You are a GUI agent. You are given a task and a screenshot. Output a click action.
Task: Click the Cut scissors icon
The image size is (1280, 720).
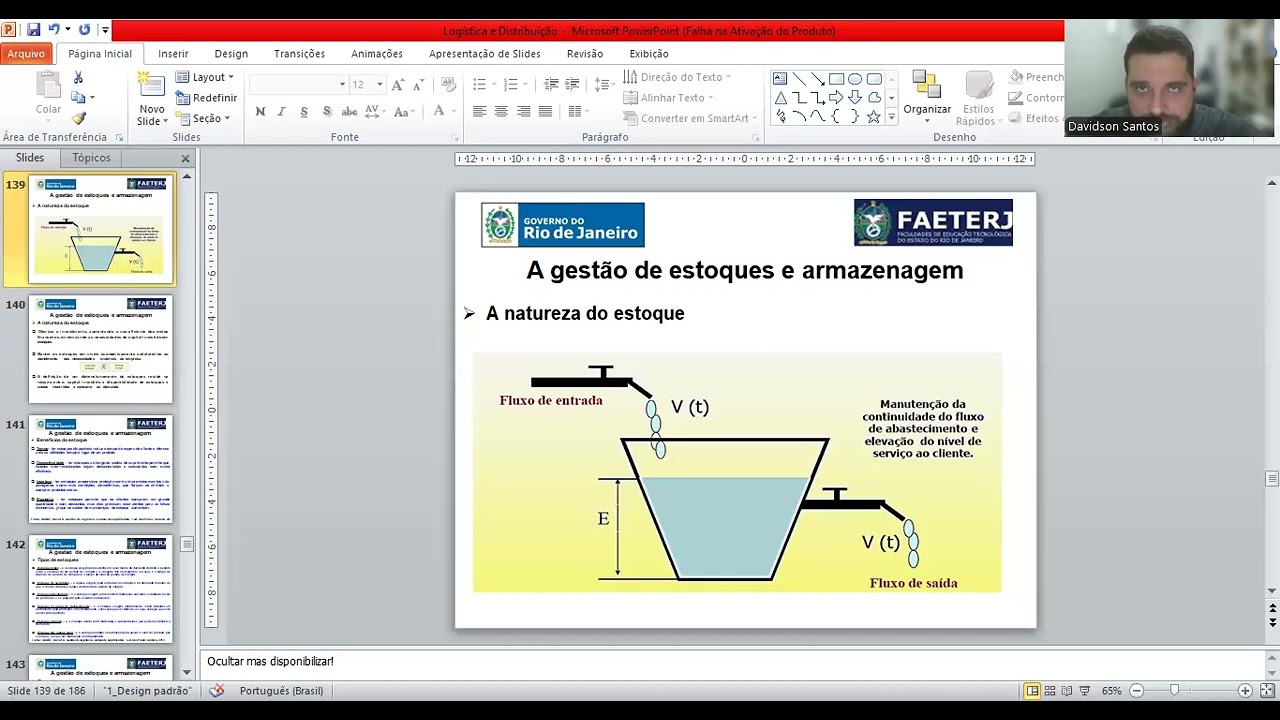(x=78, y=77)
